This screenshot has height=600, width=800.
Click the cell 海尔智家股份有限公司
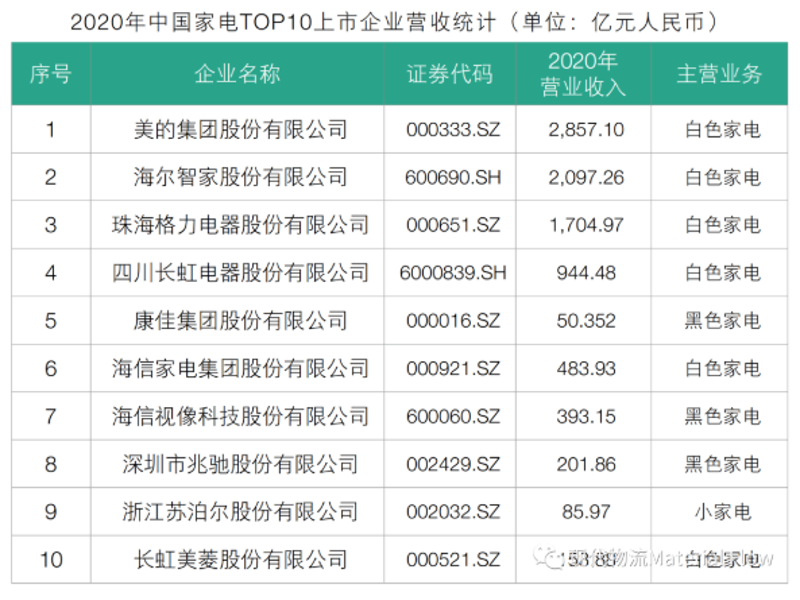[x=240, y=177]
